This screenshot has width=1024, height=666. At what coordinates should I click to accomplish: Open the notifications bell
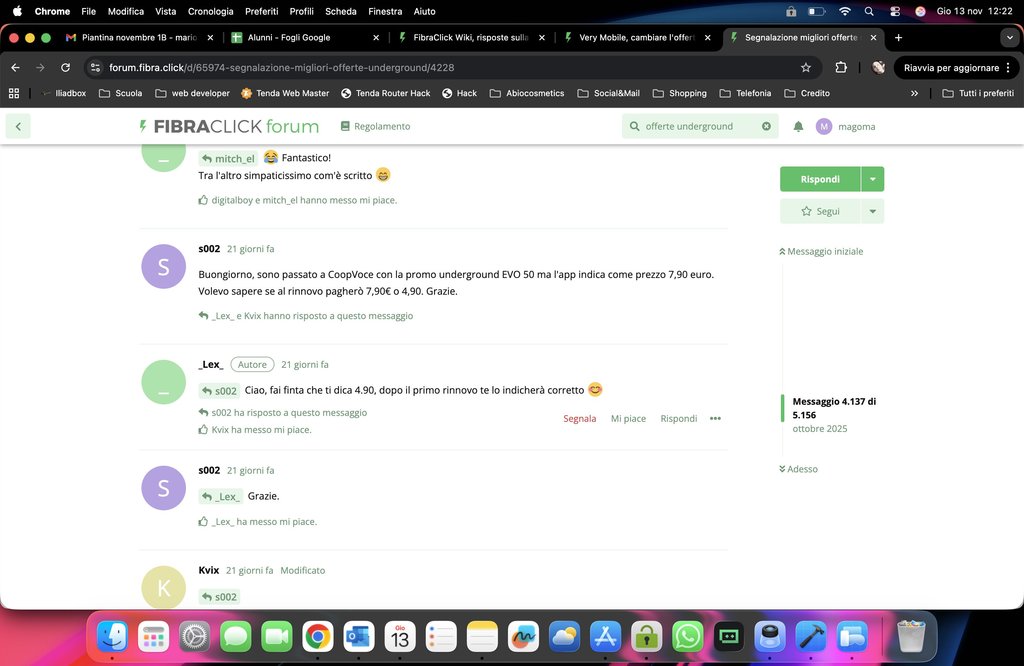[798, 126]
